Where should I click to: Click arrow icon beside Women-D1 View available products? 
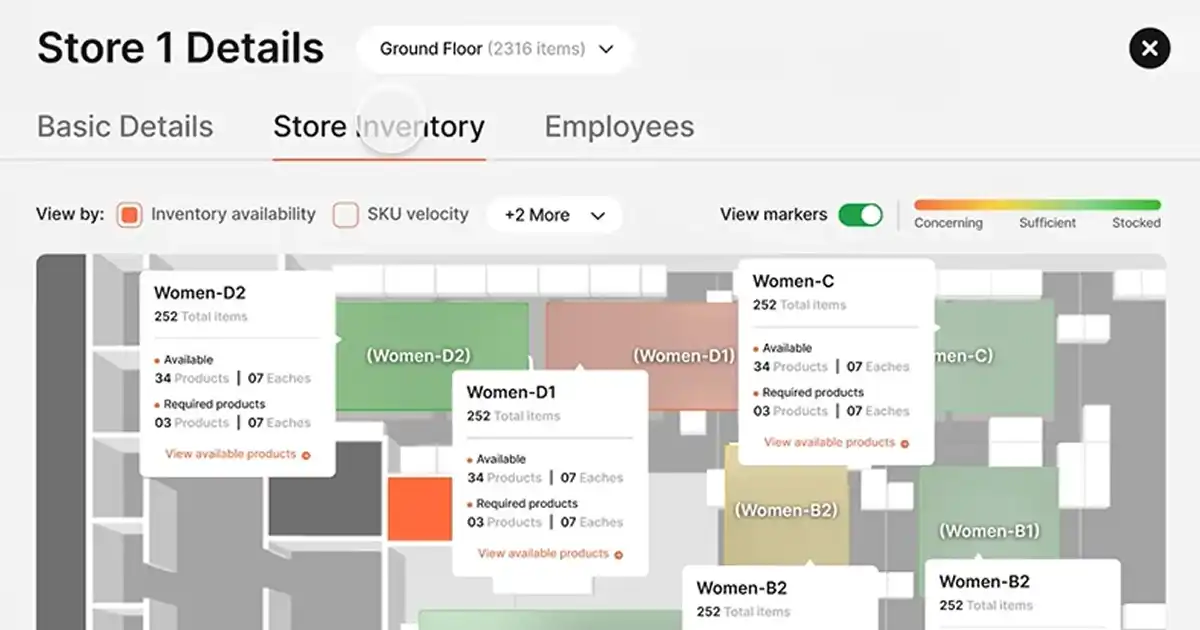(x=619, y=554)
